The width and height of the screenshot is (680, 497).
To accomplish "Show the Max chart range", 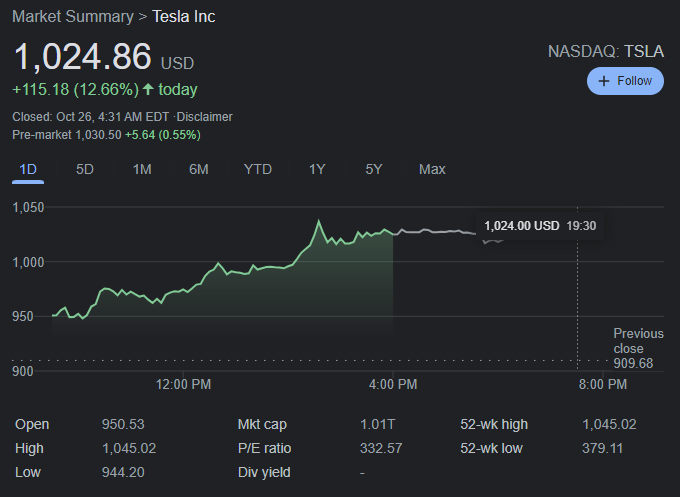I will (x=432, y=169).
